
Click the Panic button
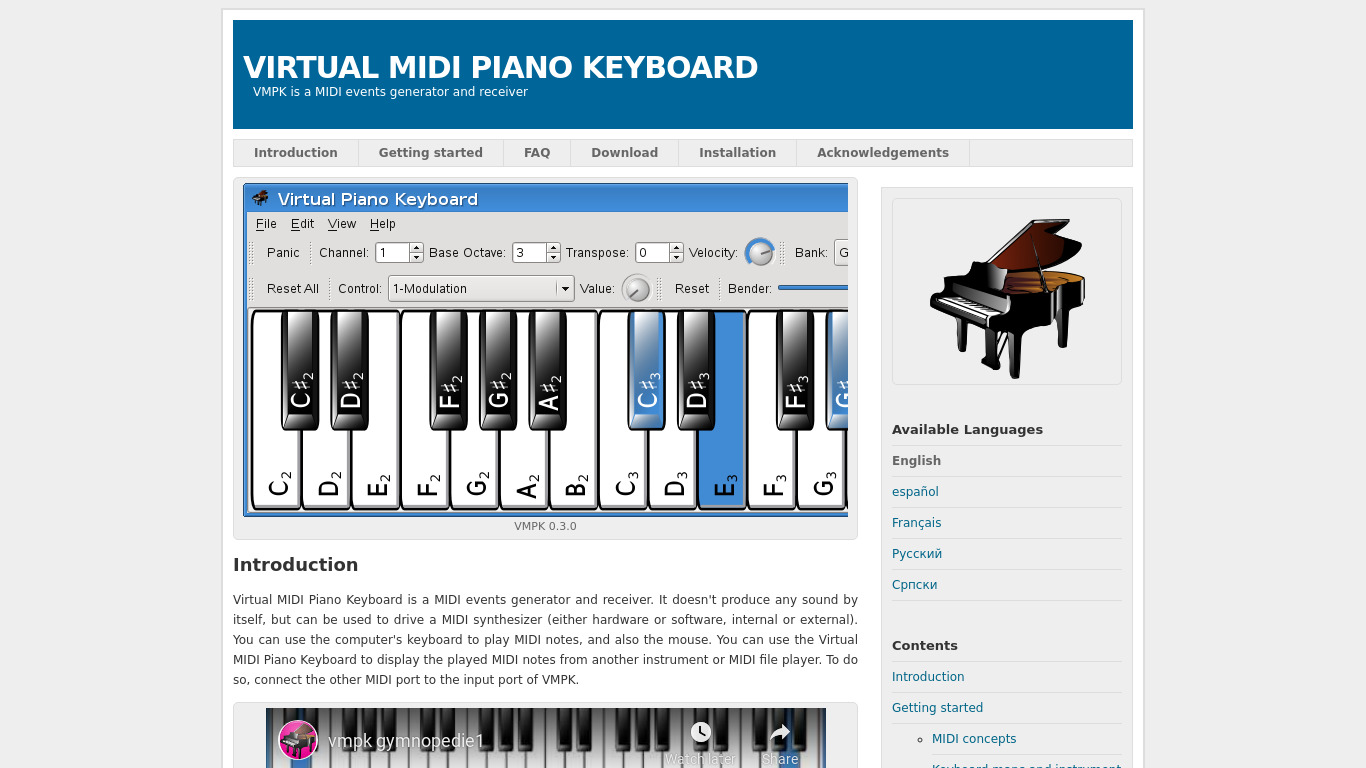click(283, 253)
